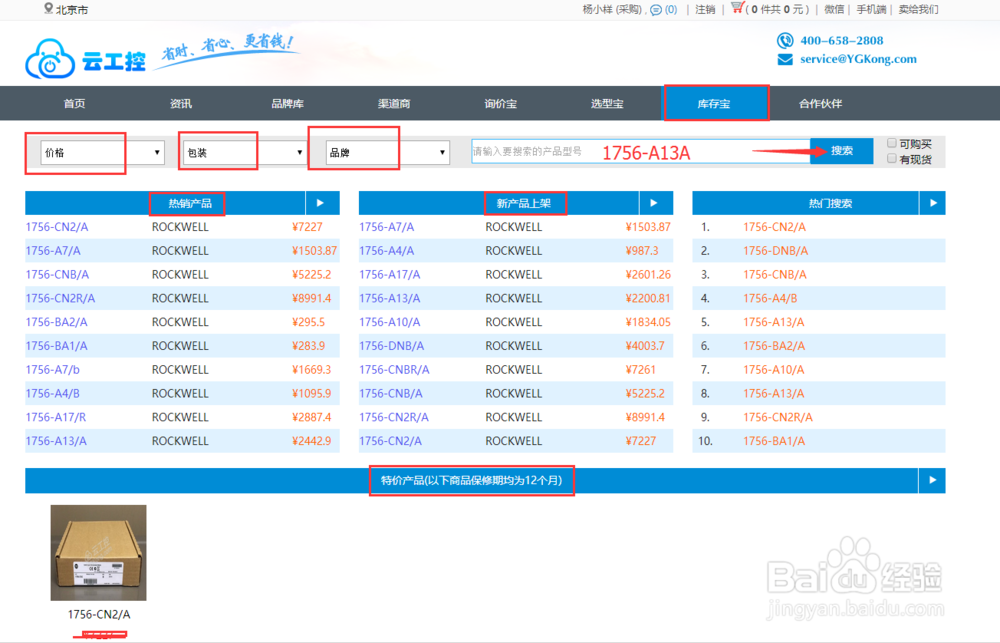1000x643 pixels.
Task: Click the blue 搜索 button
Action: point(841,151)
